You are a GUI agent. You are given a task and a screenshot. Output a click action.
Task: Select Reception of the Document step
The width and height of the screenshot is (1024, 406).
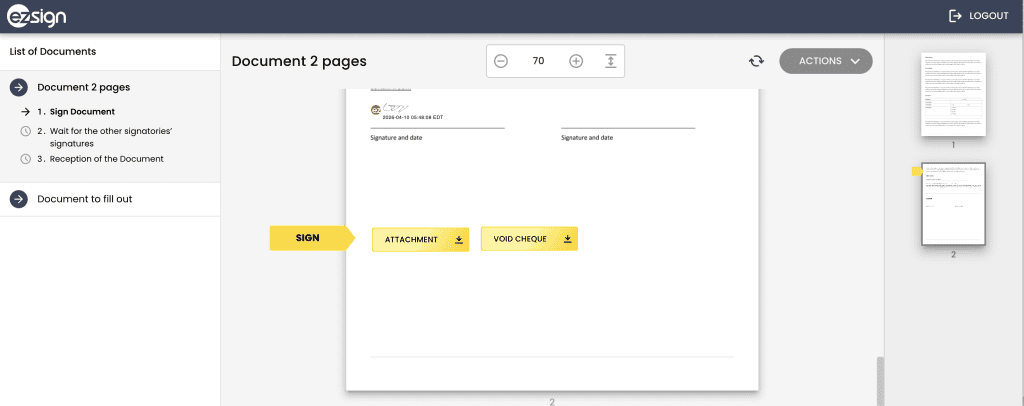click(100, 159)
